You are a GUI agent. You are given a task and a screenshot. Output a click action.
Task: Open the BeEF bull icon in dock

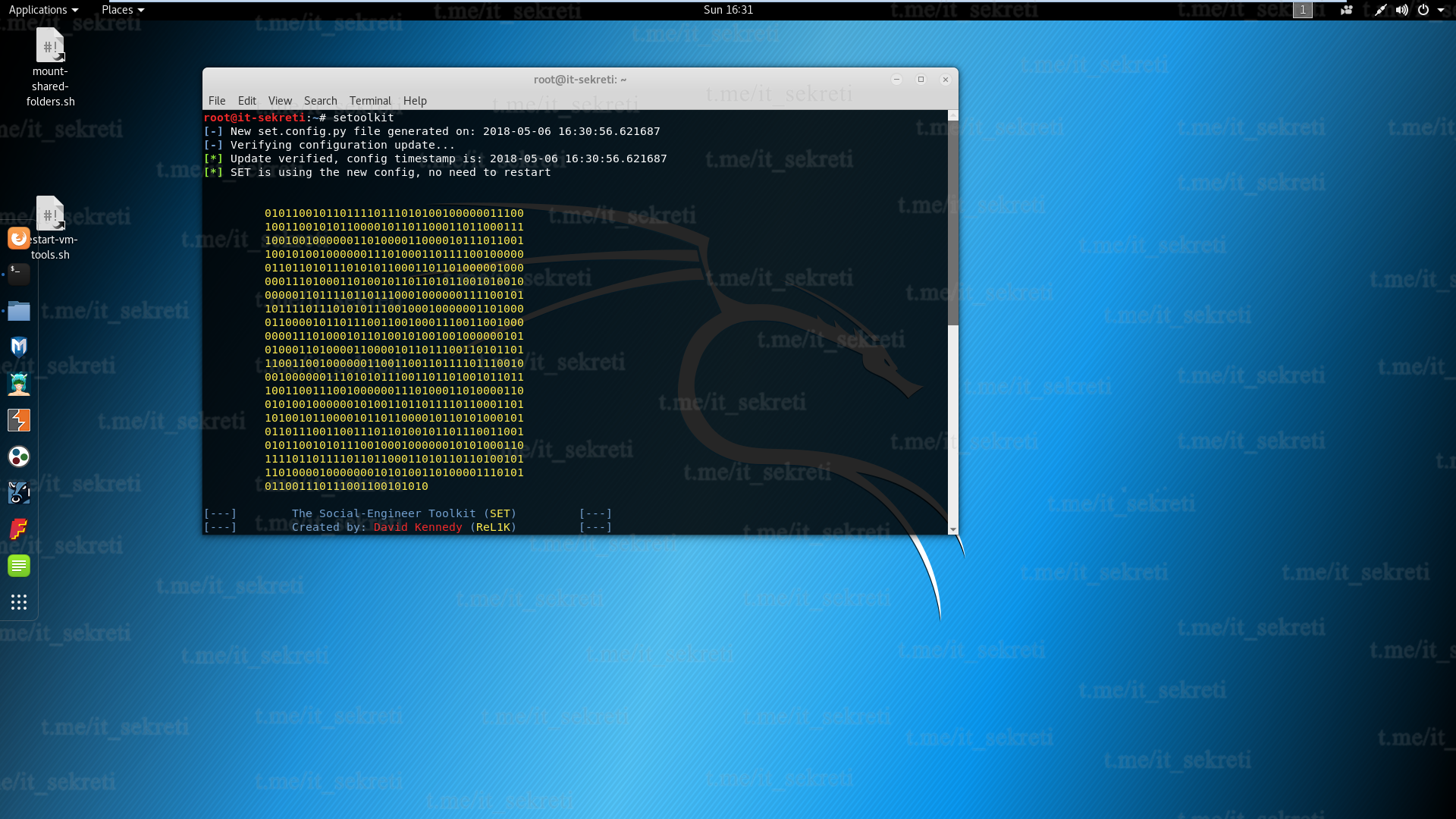click(x=19, y=493)
